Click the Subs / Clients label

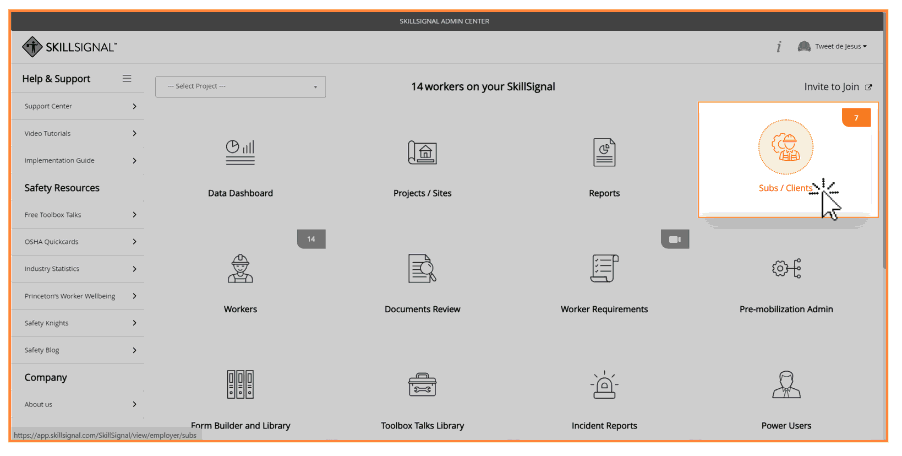click(x=785, y=188)
